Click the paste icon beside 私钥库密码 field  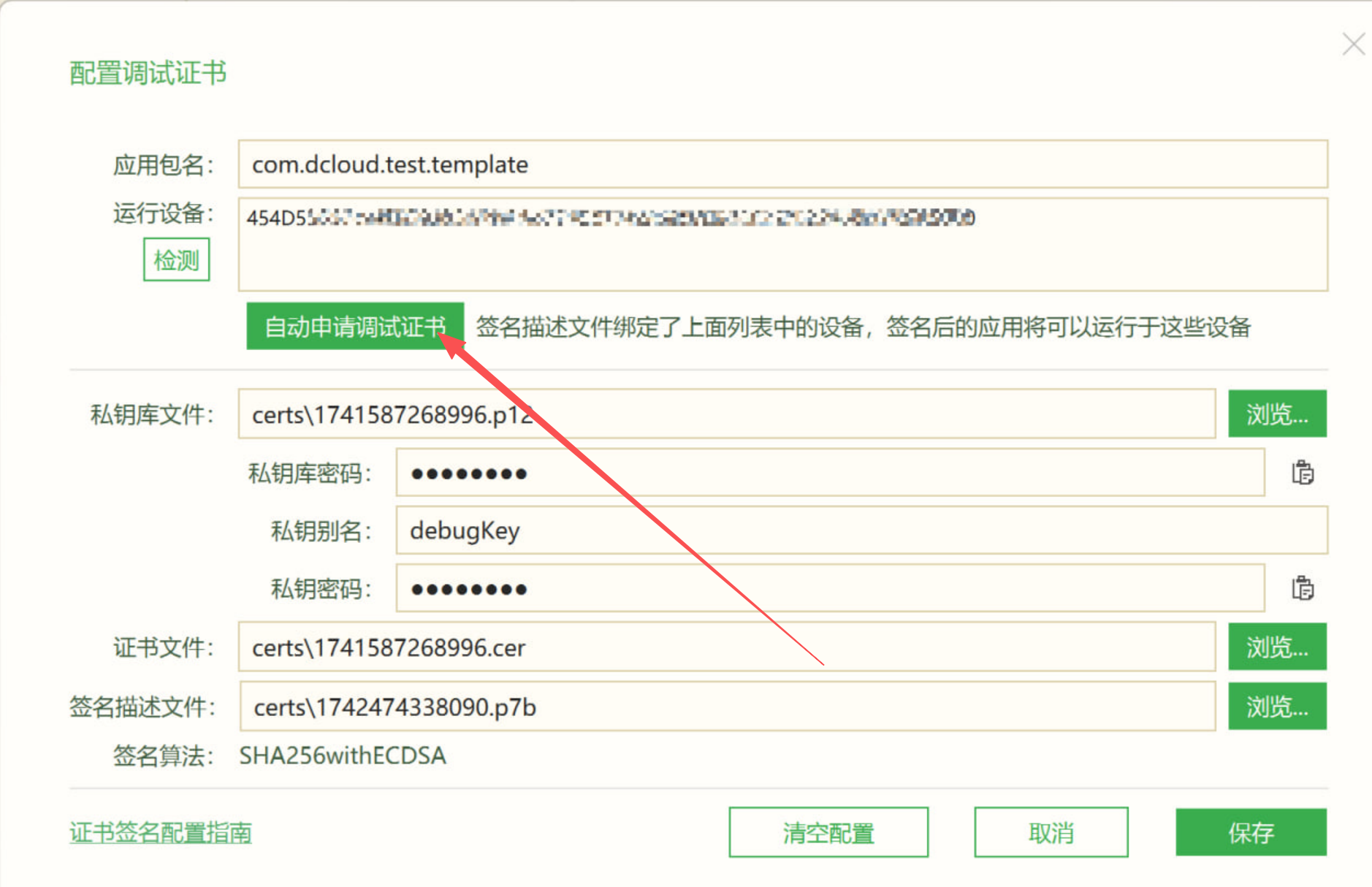click(x=1302, y=473)
